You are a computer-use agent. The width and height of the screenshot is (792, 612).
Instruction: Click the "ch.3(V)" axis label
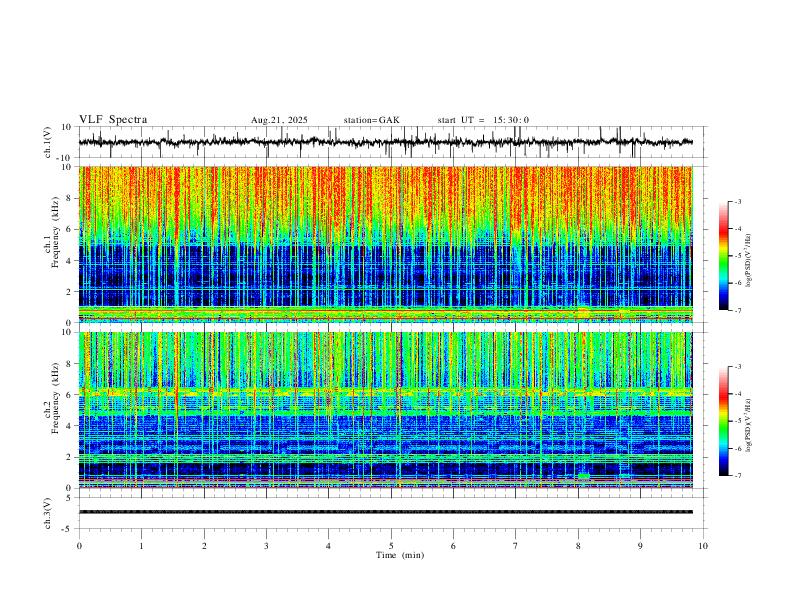[48, 514]
